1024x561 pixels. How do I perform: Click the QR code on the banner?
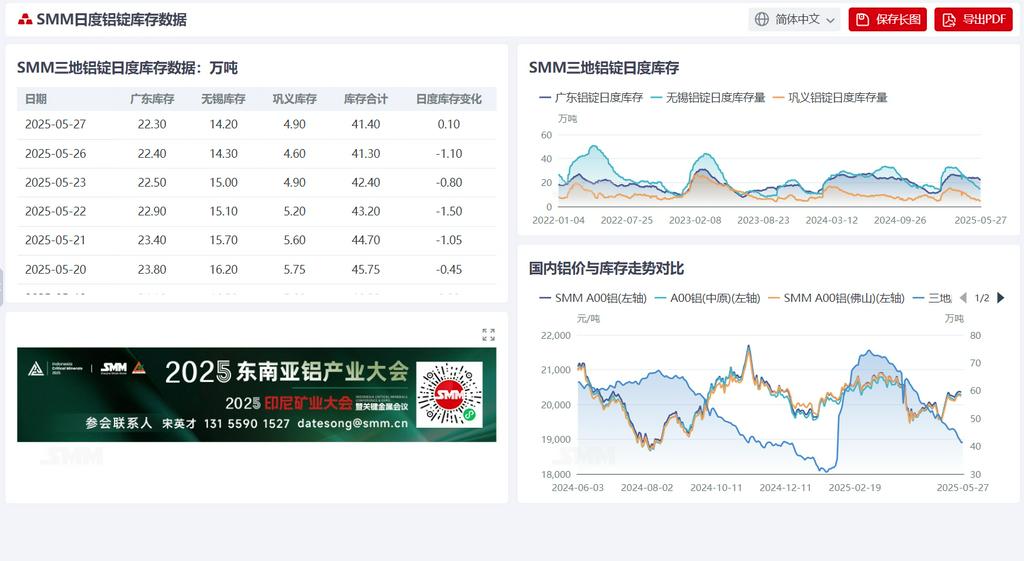[x=449, y=394]
